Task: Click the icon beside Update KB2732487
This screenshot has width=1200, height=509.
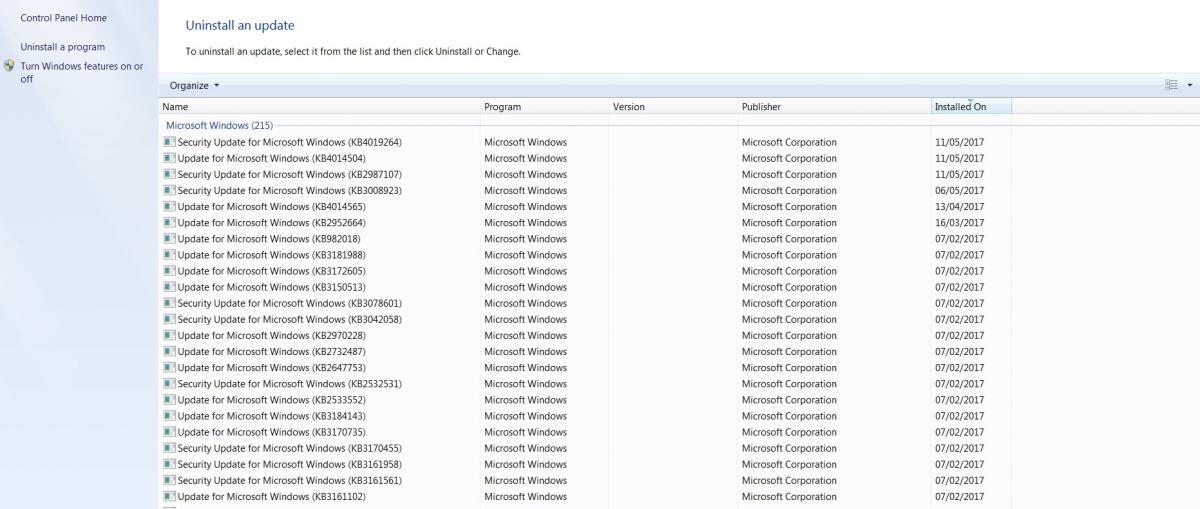Action: point(169,351)
